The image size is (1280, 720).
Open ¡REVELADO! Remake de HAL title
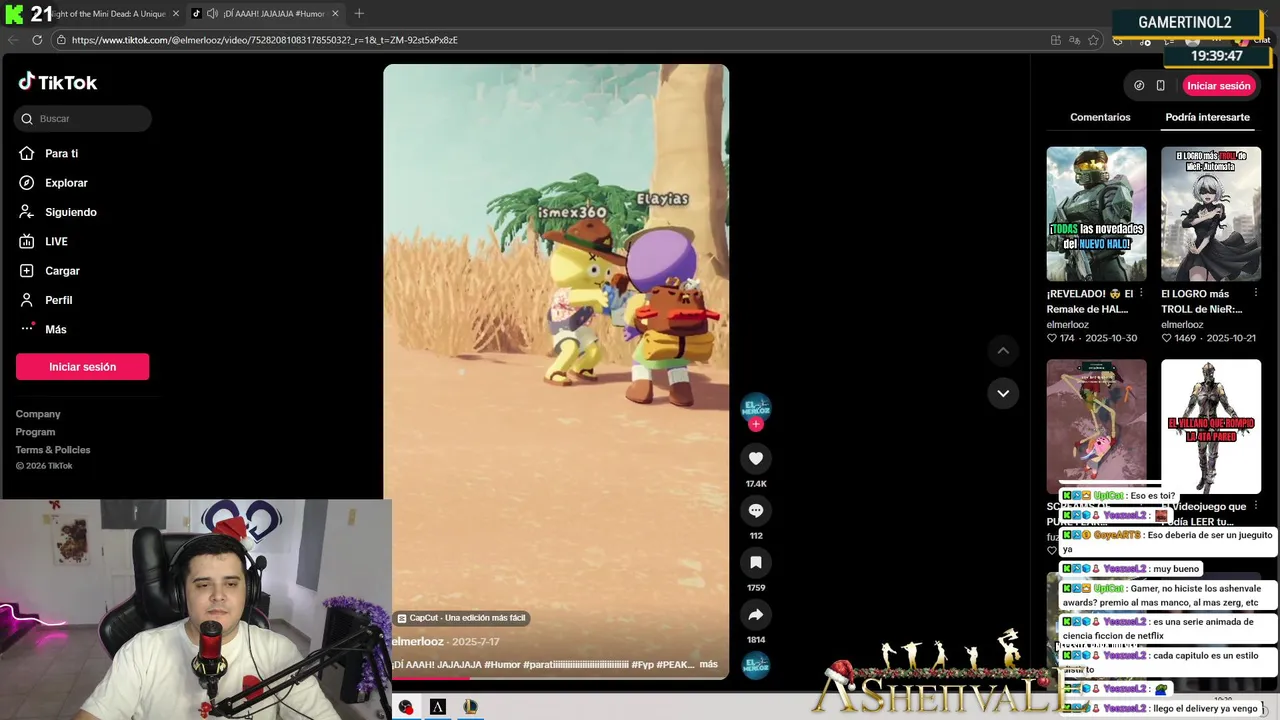[x=1092, y=302]
